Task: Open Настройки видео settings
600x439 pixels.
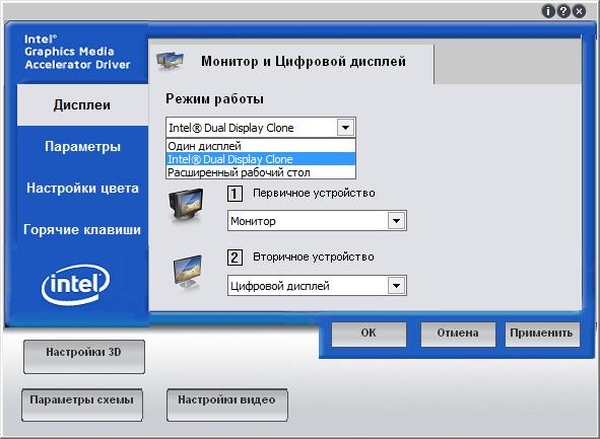Action: (227, 405)
